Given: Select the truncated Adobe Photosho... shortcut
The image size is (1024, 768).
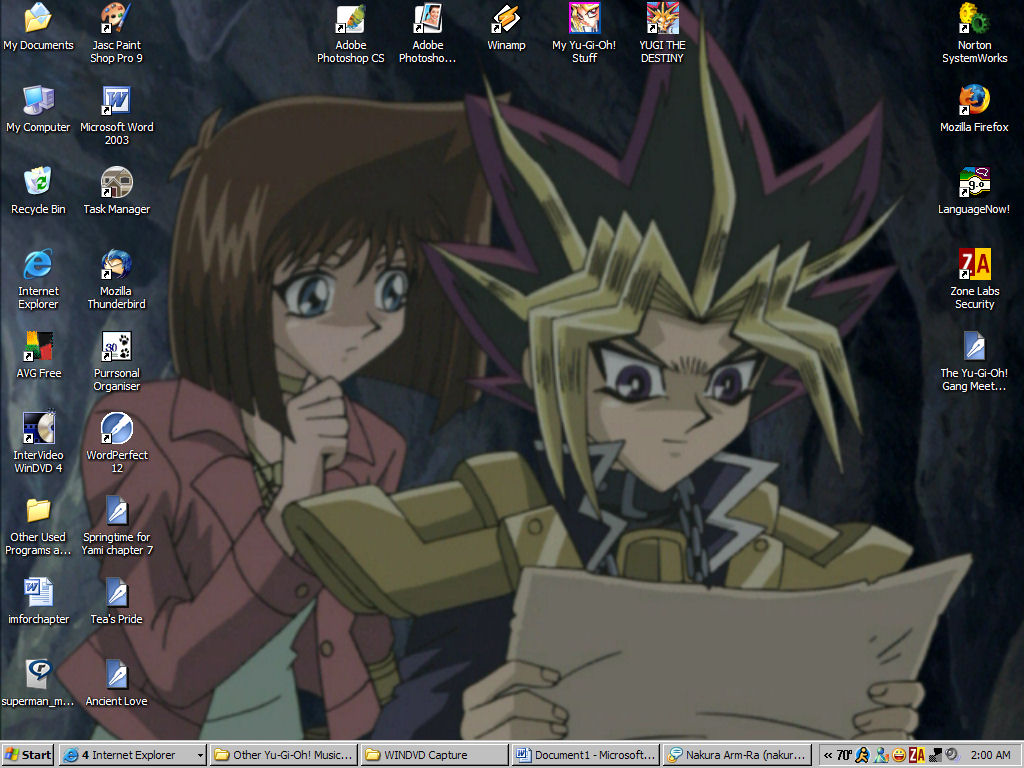Looking at the screenshot, I should (428, 33).
